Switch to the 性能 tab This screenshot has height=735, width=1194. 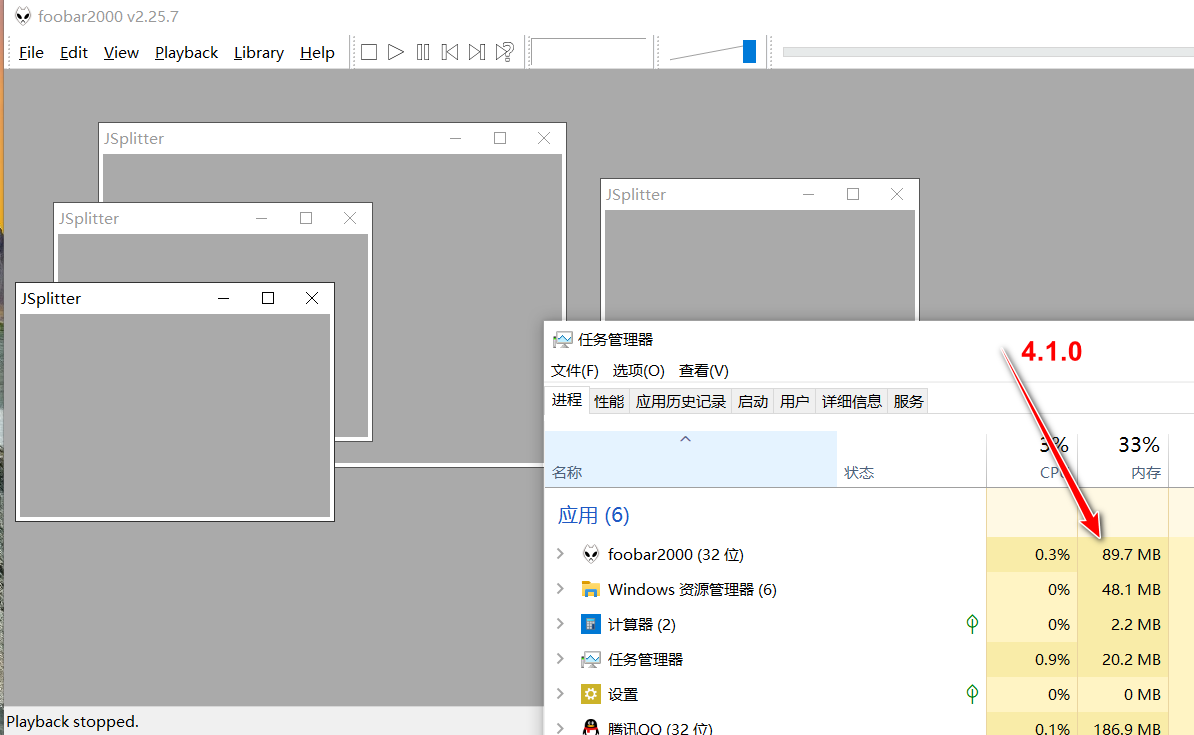(608, 401)
